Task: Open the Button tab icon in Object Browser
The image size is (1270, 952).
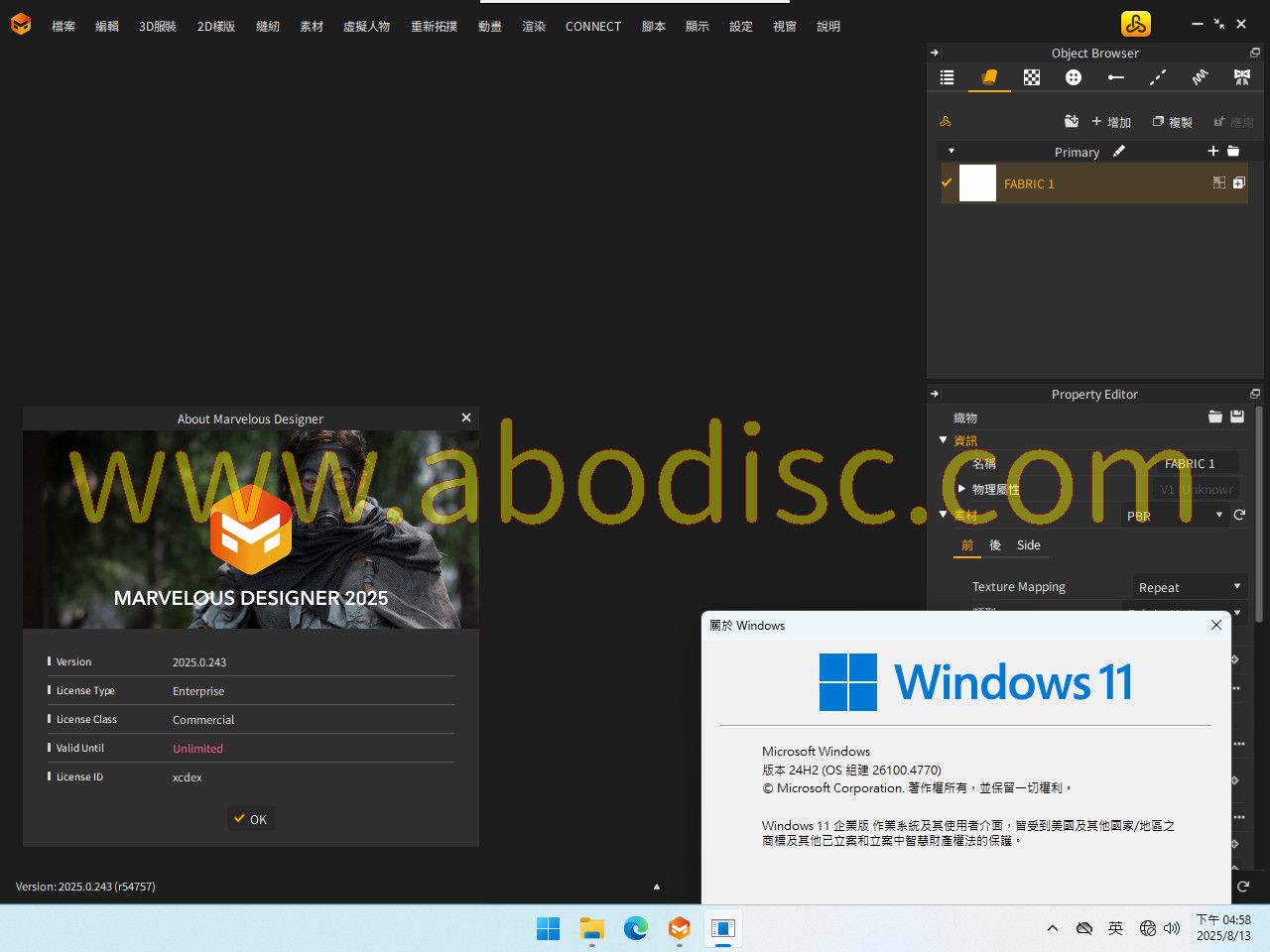Action: click(1074, 77)
